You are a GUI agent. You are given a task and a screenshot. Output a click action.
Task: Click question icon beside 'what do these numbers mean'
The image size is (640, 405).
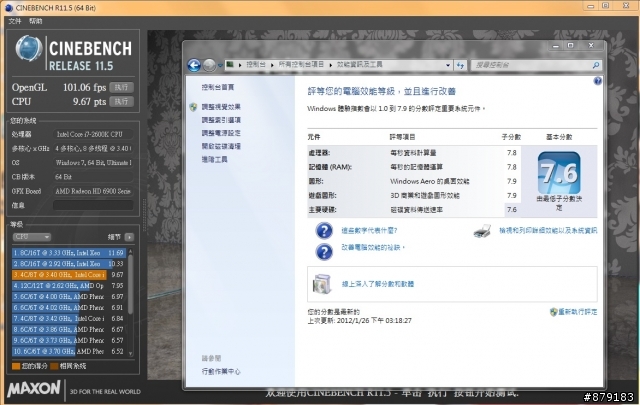click(x=324, y=231)
